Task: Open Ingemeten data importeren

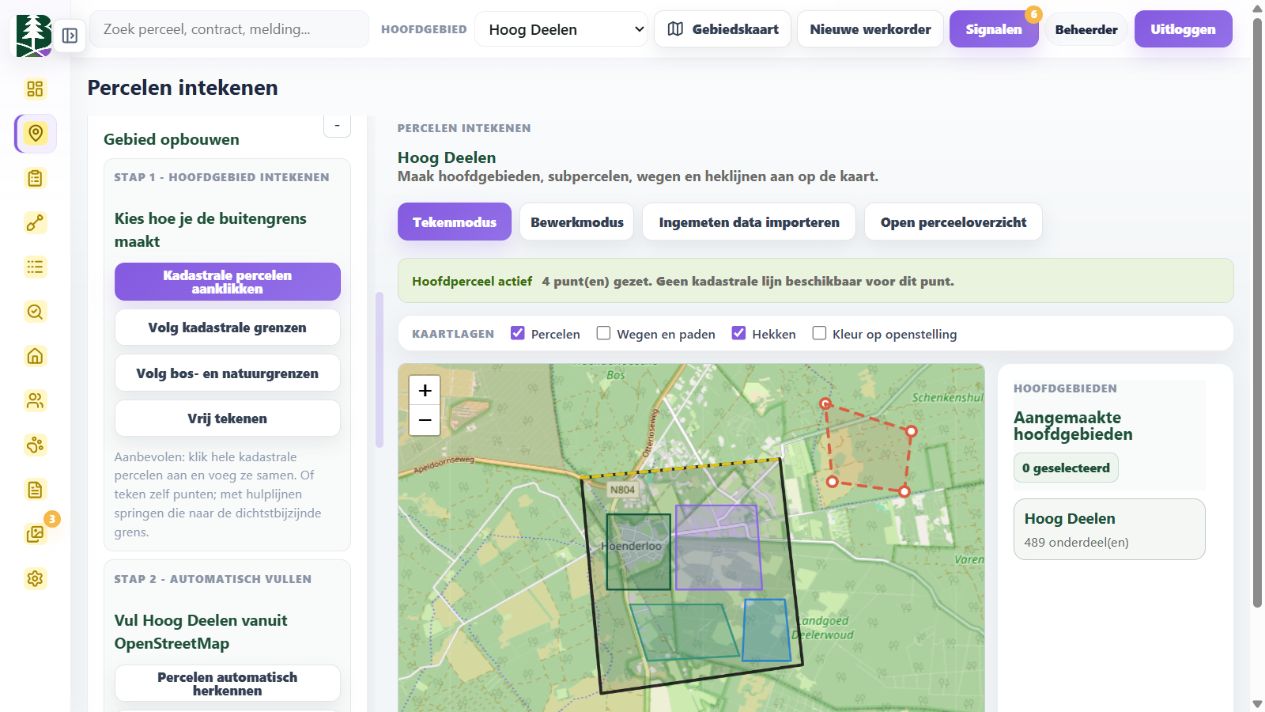Action: (749, 222)
